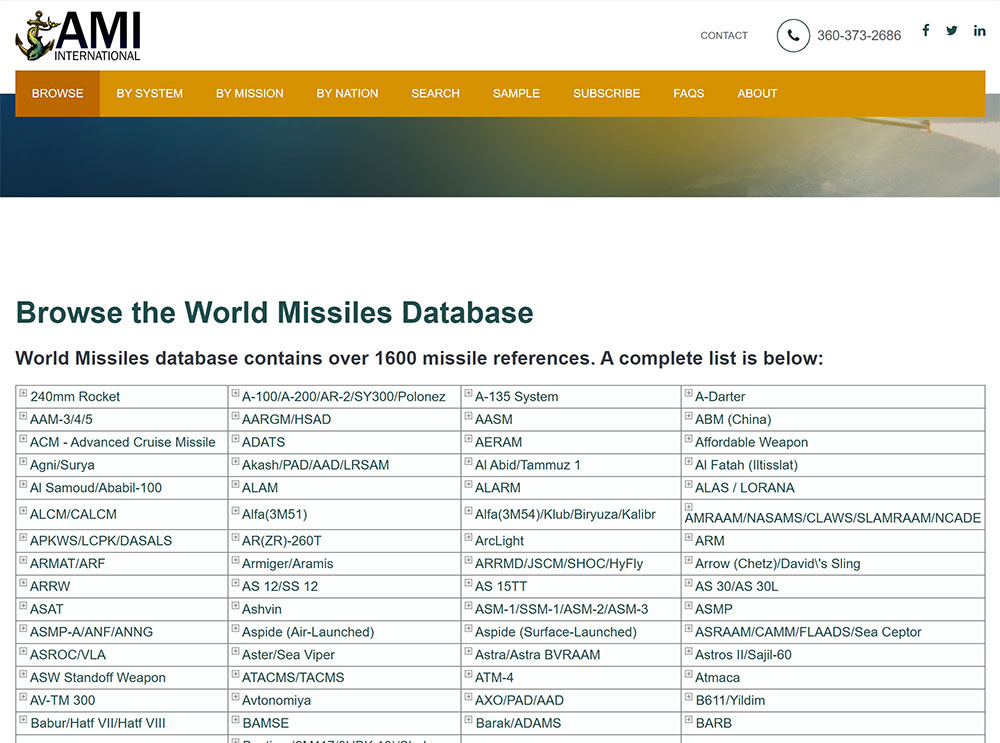Open the Contact link
This screenshot has width=1000, height=743.
coord(724,36)
